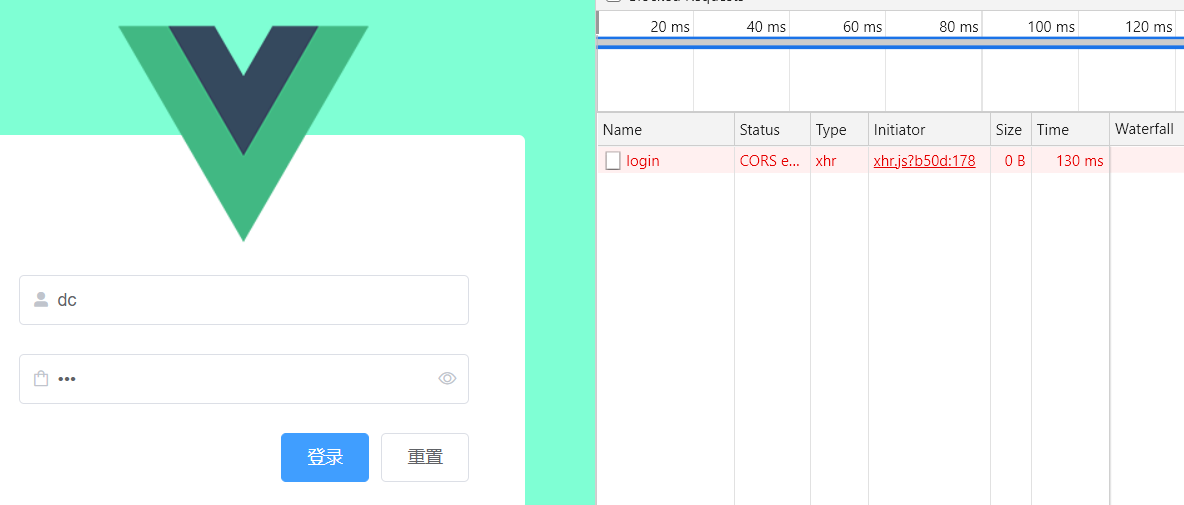Focus the username field containing dc
This screenshot has height=505, width=1184.
(x=244, y=300)
